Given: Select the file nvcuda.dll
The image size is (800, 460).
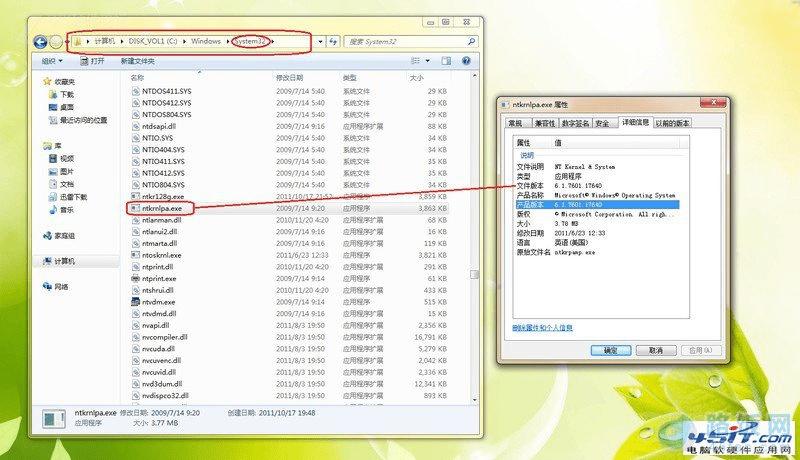Looking at the screenshot, I should (x=159, y=349).
